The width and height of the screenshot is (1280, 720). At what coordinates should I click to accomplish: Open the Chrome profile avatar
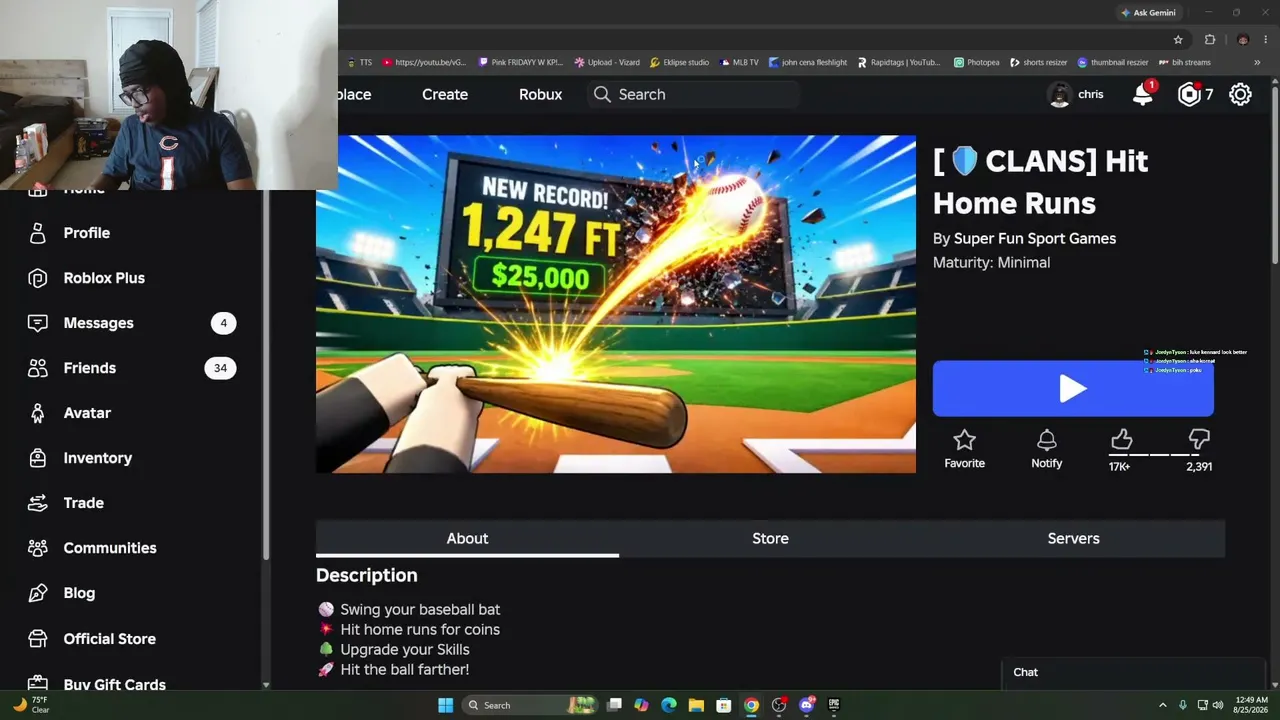click(x=1243, y=39)
